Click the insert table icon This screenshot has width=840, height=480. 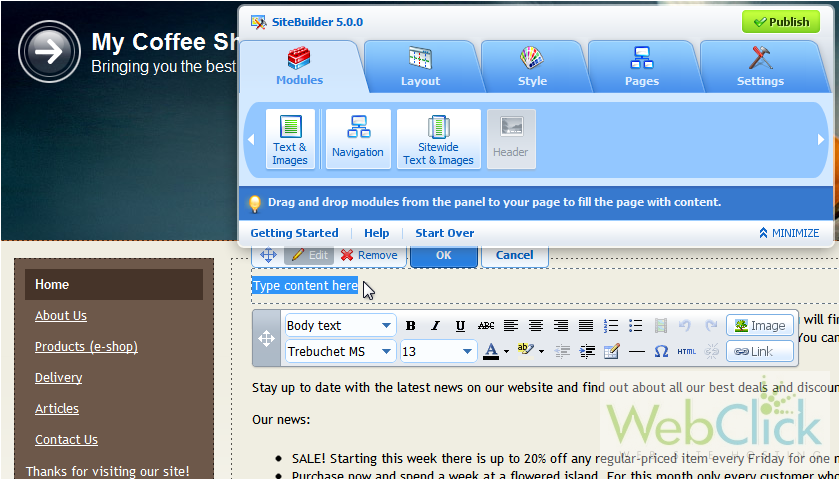611,351
